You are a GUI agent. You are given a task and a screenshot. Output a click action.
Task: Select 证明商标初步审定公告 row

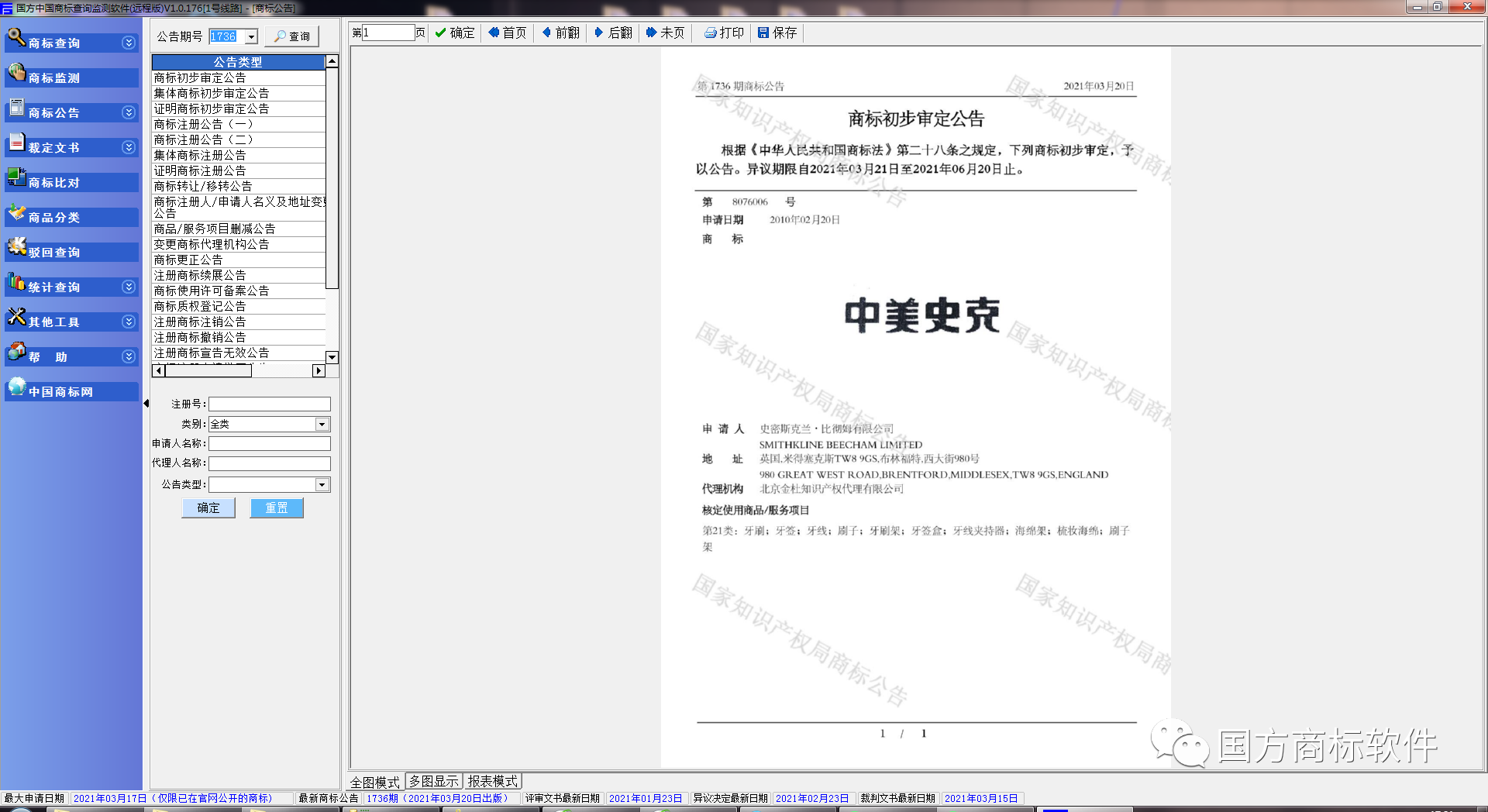239,108
